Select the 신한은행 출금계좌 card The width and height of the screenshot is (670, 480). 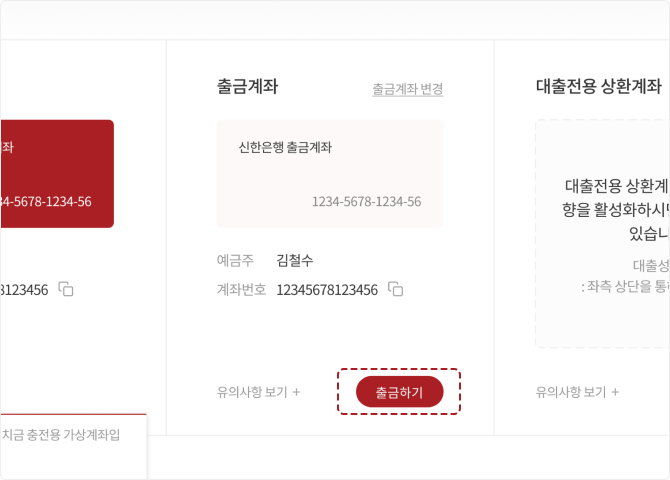click(x=329, y=173)
